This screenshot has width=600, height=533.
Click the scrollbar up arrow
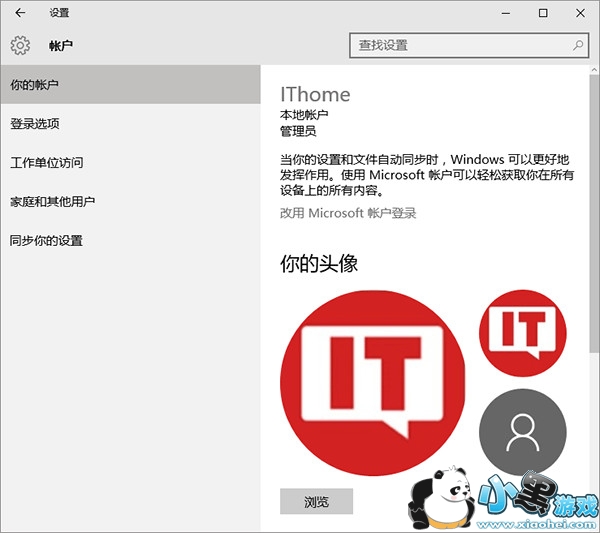pos(594,70)
